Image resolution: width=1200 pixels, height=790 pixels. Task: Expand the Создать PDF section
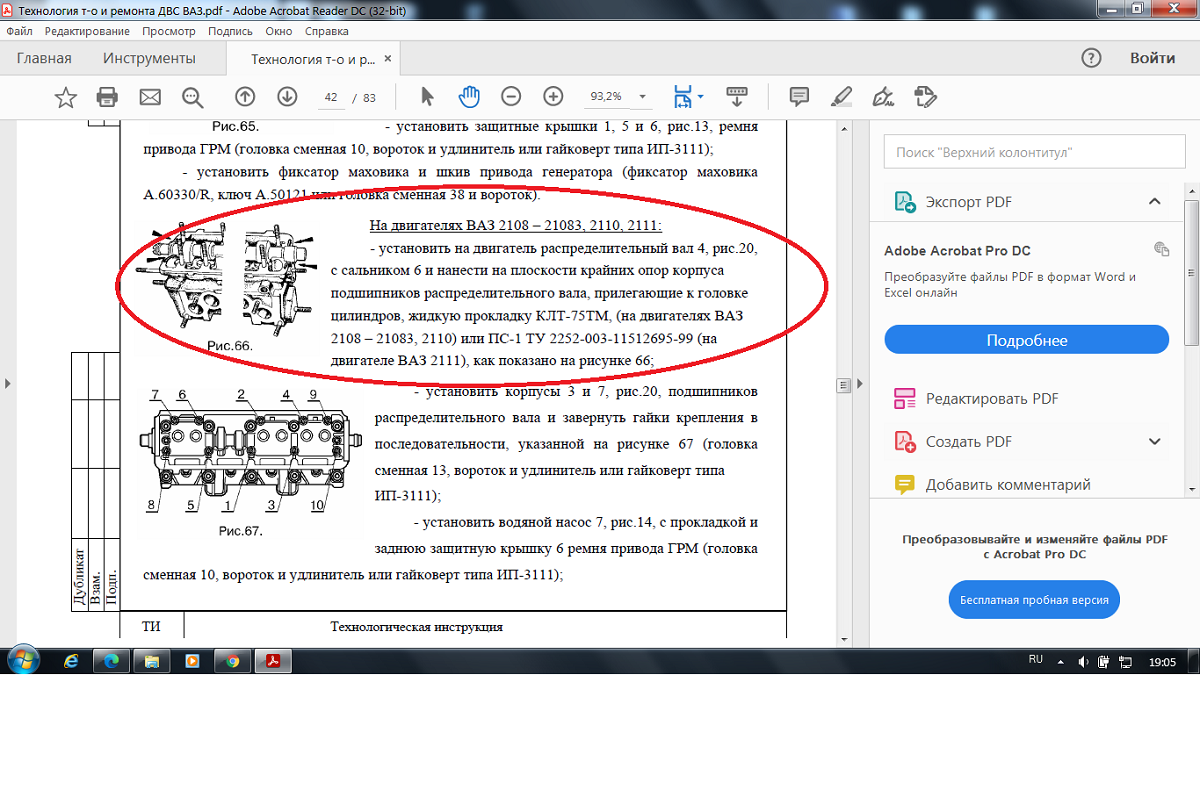1154,442
